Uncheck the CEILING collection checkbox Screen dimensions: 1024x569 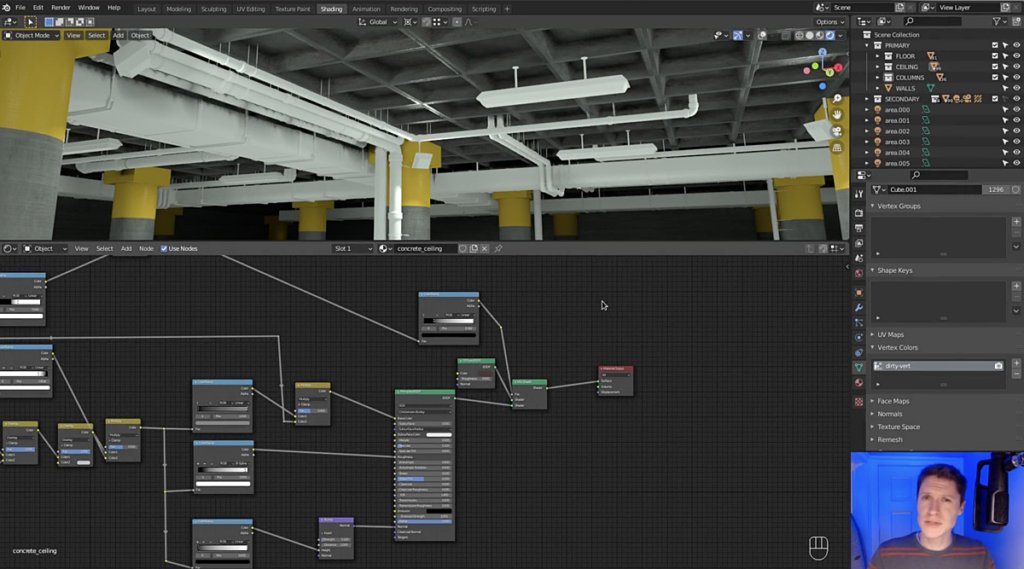pos(995,67)
